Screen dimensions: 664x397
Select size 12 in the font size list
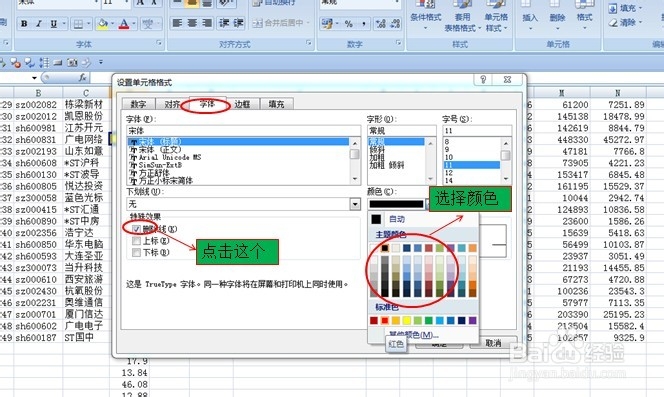coord(449,173)
